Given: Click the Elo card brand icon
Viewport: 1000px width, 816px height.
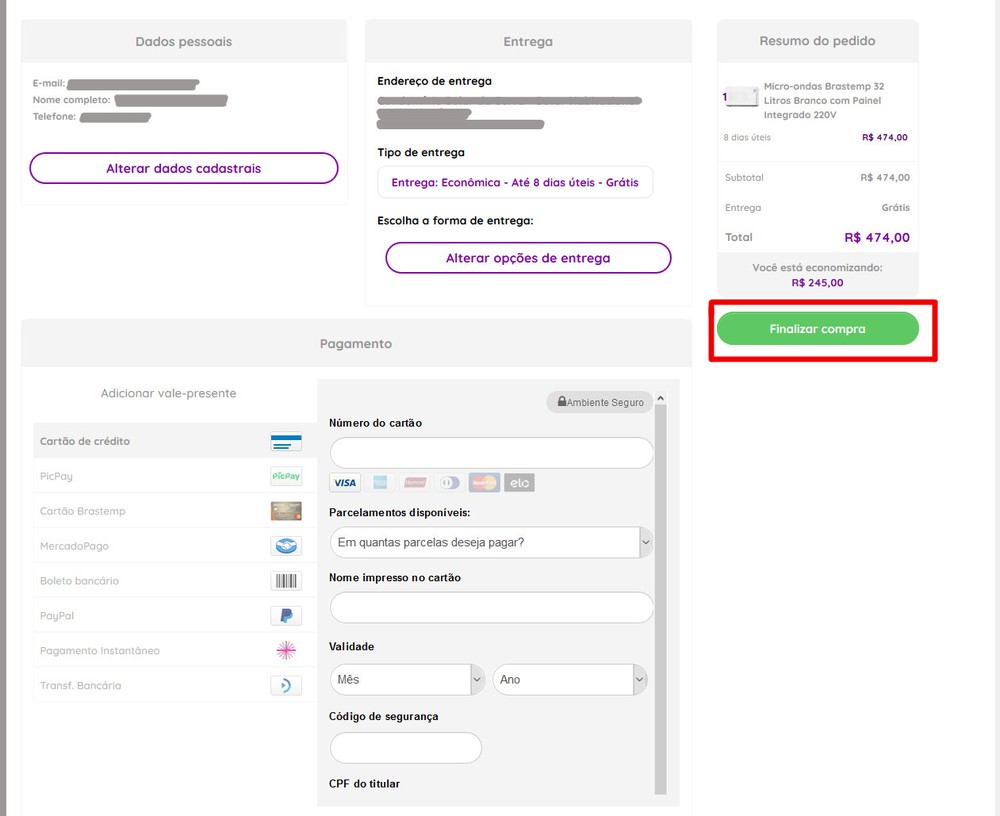Looking at the screenshot, I should pos(519,483).
